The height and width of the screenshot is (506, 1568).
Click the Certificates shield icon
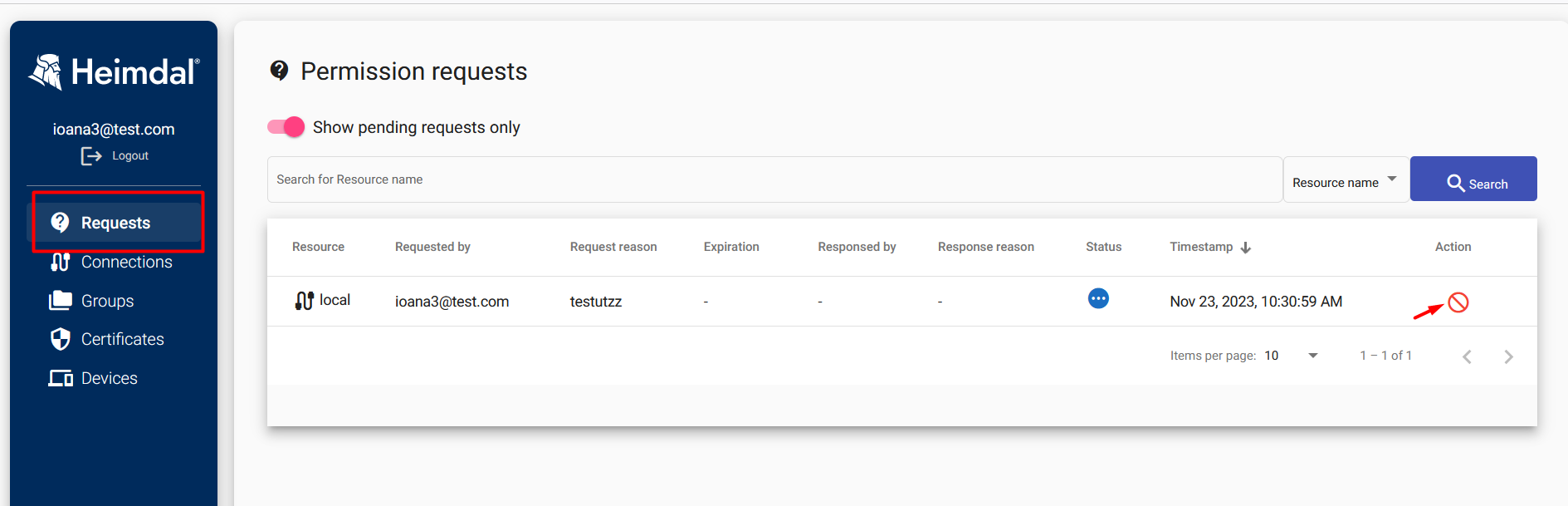click(x=61, y=339)
